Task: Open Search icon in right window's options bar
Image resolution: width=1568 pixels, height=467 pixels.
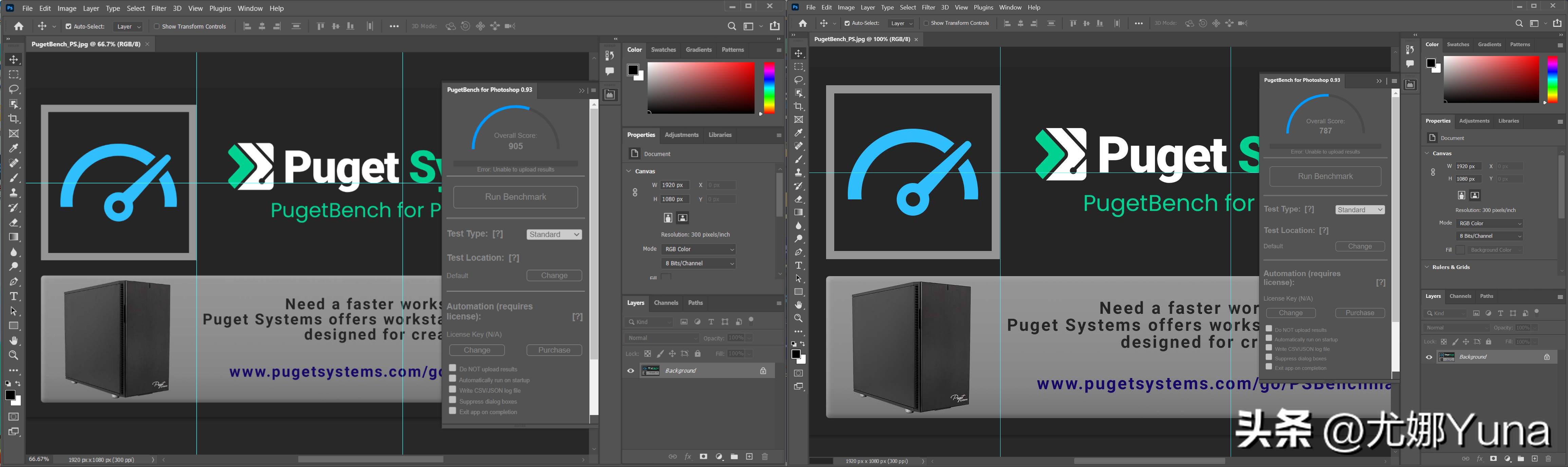Action: pyautogui.click(x=1519, y=23)
